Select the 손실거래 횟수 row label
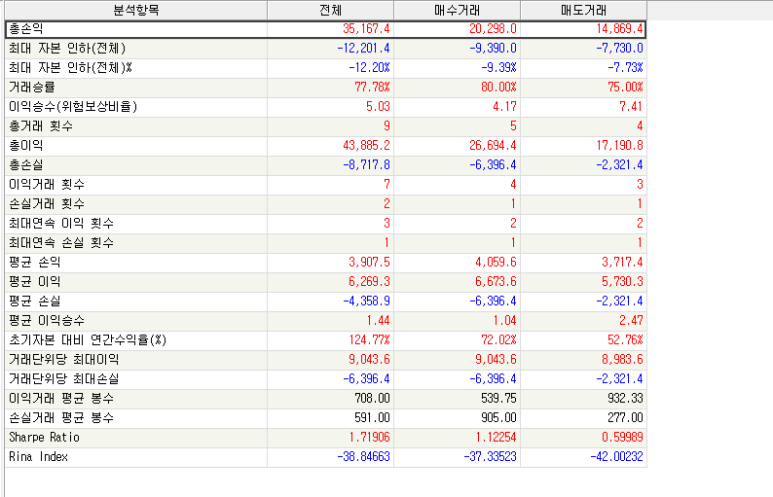 click(47, 204)
